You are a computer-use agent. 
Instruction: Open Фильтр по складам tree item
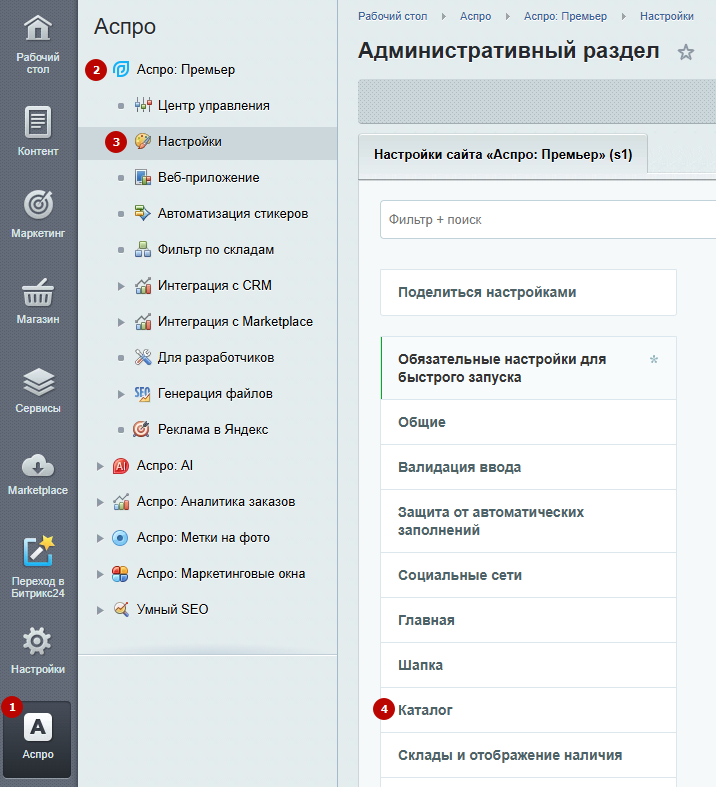(x=216, y=249)
